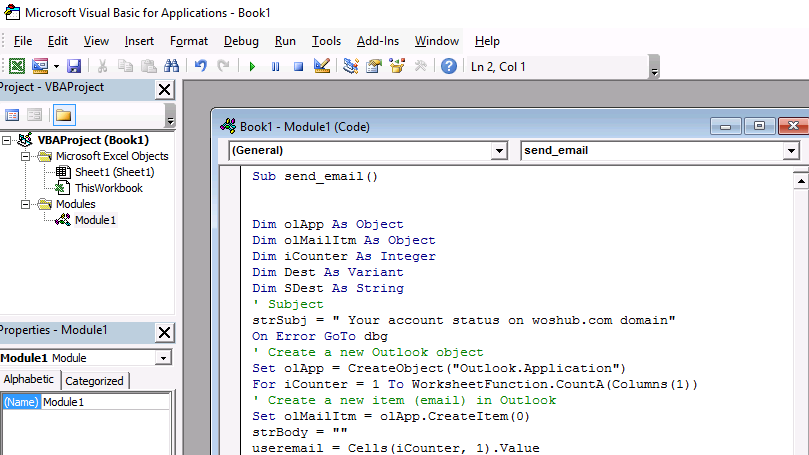Open the Format menu
Screen dimensions: 809x455
(189, 41)
